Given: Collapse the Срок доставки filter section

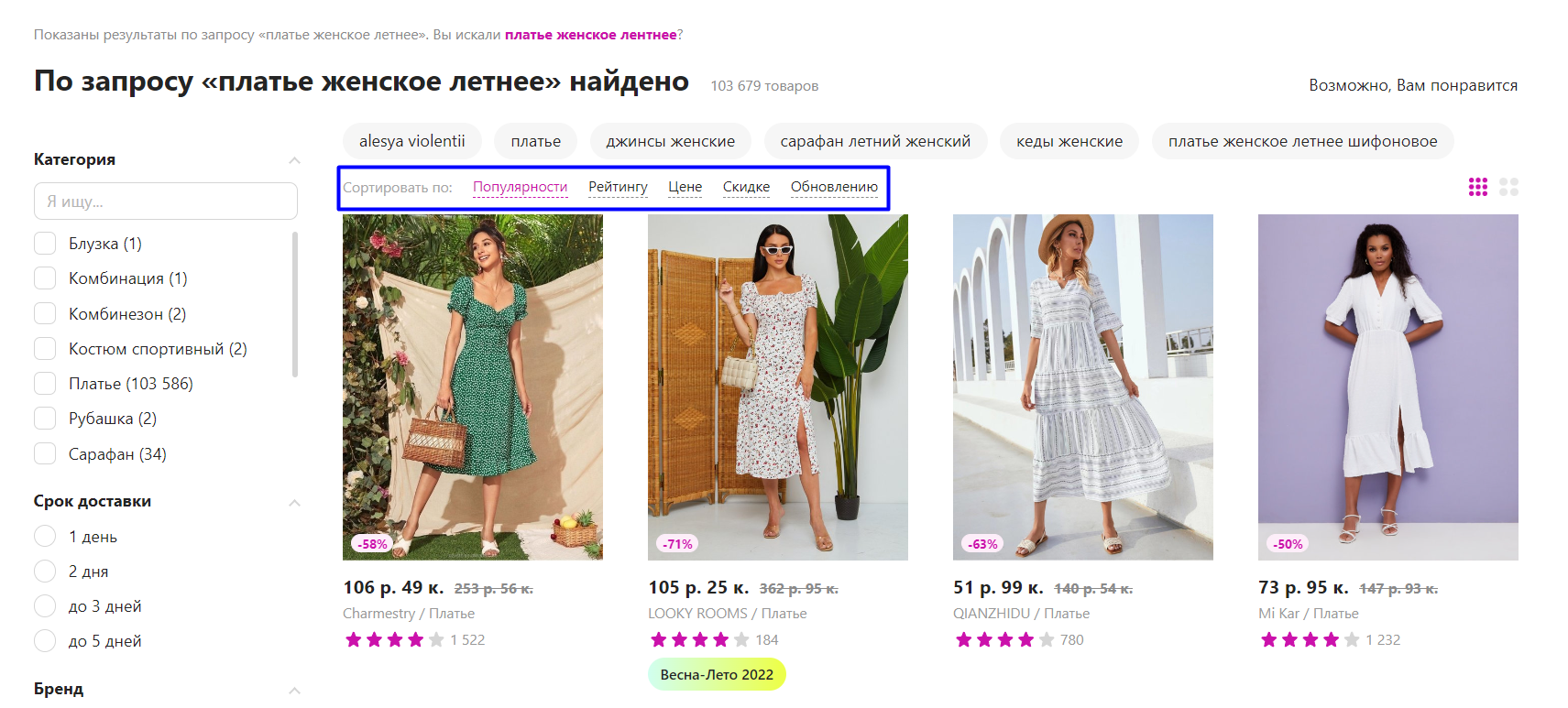Looking at the screenshot, I should pyautogui.click(x=294, y=502).
